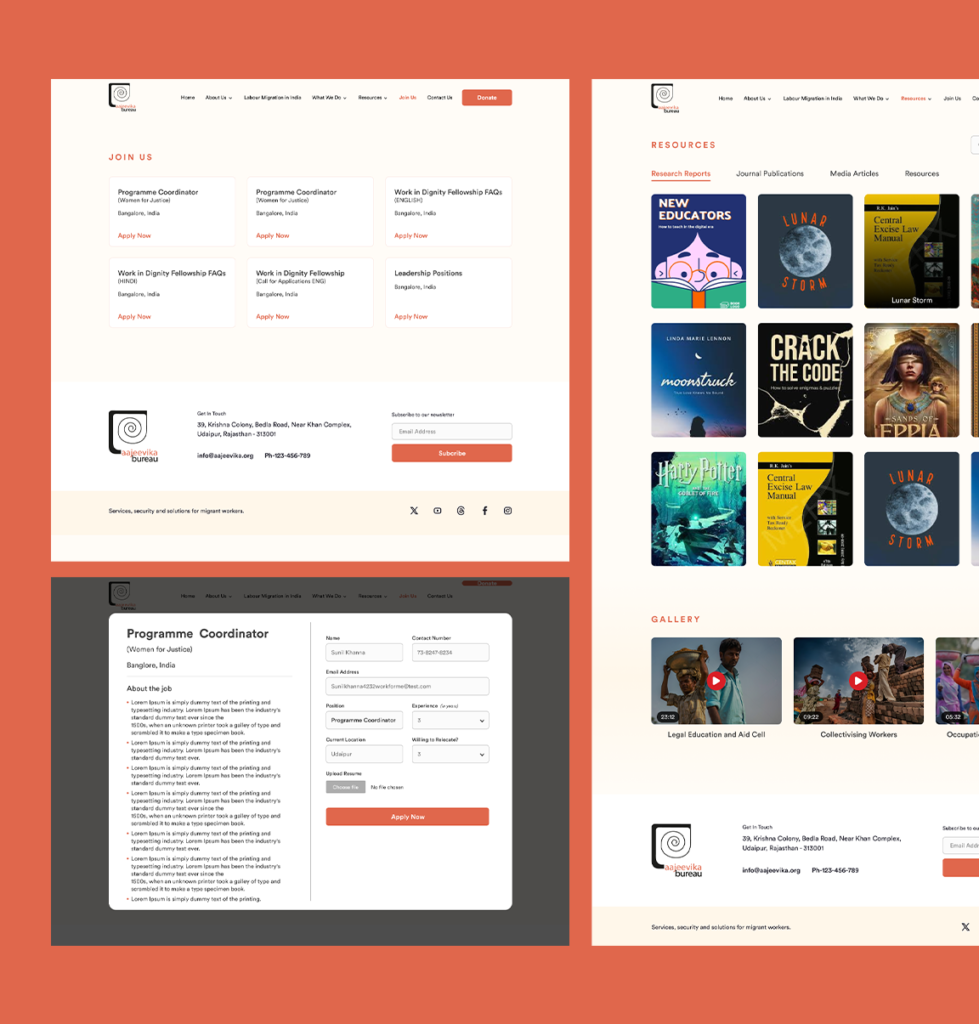
Task: Play the Collectivising Workers video
Action: 858,680
